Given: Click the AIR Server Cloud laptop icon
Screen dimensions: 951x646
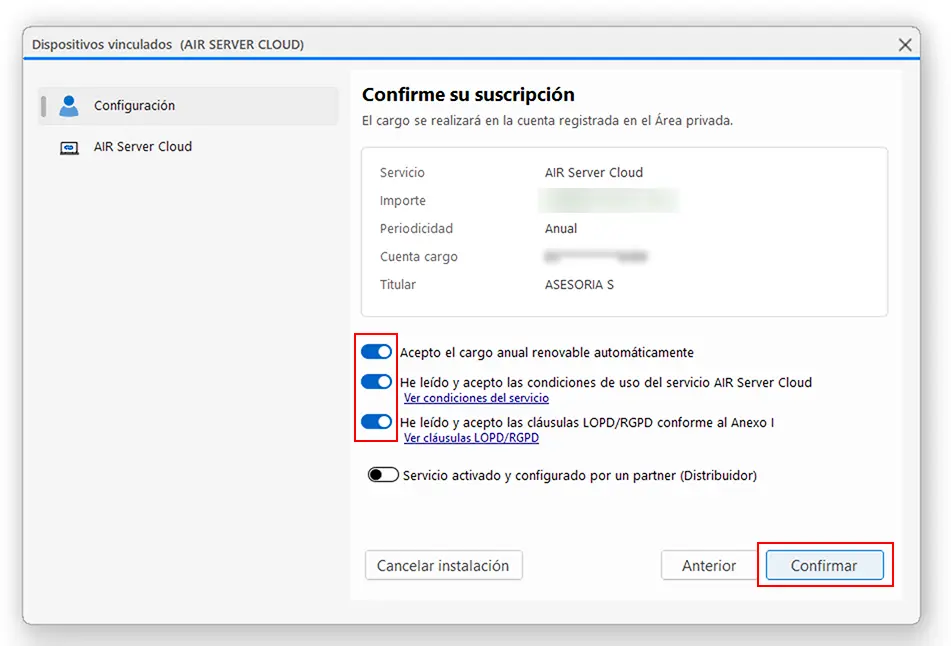Looking at the screenshot, I should [x=69, y=147].
